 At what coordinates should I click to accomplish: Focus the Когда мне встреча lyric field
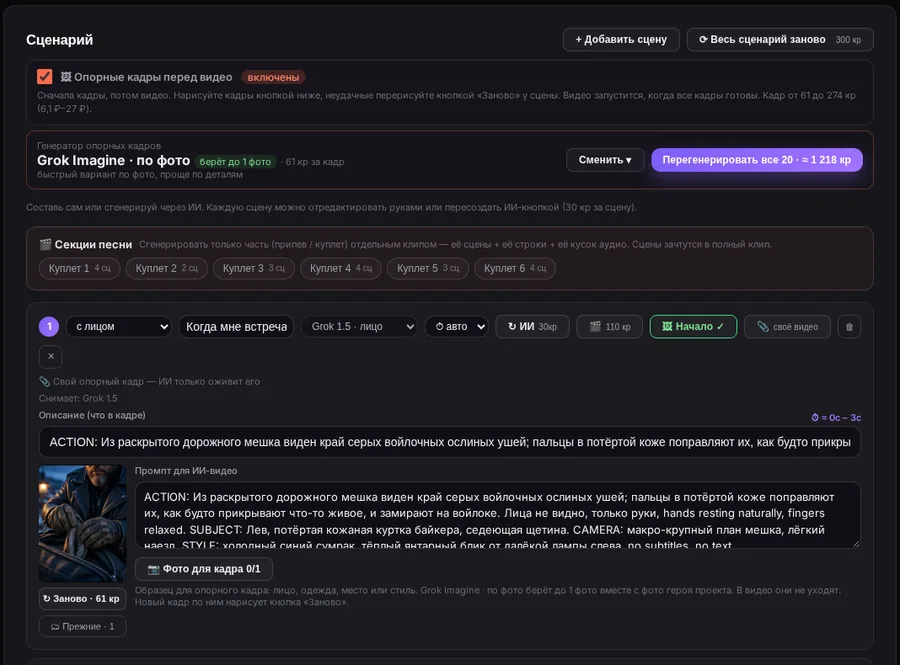click(236, 326)
